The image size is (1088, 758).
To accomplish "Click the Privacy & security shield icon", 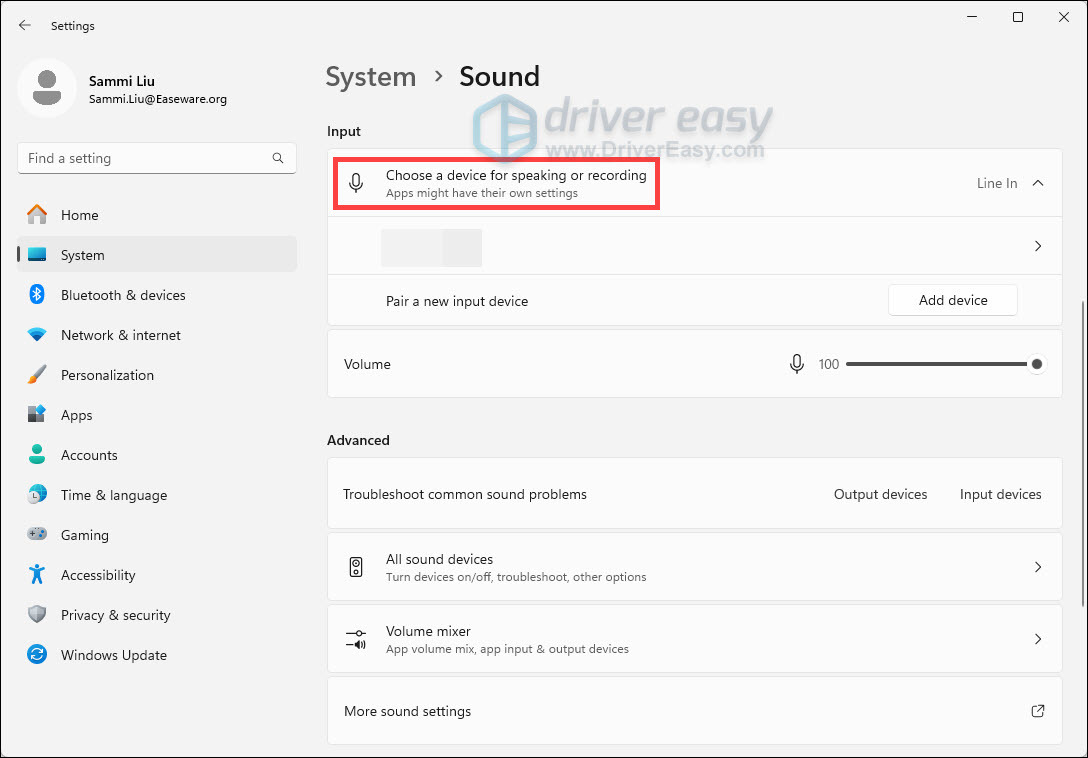I will coord(37,614).
